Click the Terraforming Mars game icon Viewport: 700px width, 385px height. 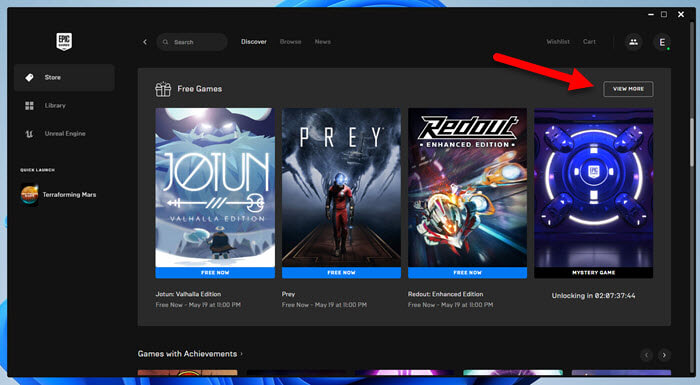pos(29,195)
